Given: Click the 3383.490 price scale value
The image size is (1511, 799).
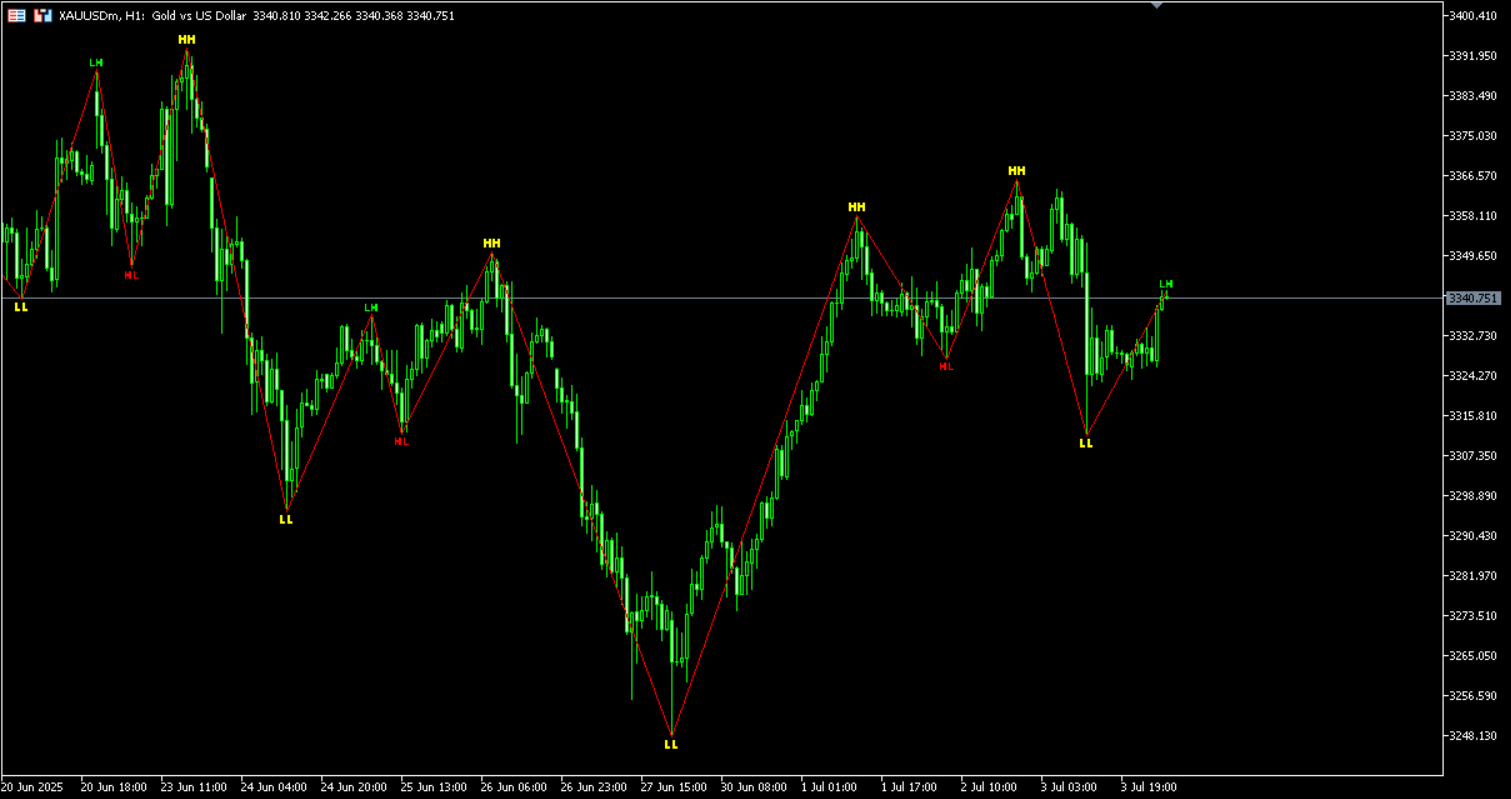Looking at the screenshot, I should [1472, 95].
